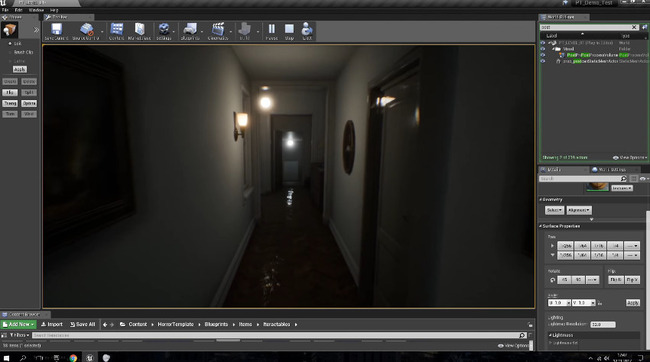This screenshot has height=362, width=650.
Task: Open the Edit menu
Action: coord(19,10)
